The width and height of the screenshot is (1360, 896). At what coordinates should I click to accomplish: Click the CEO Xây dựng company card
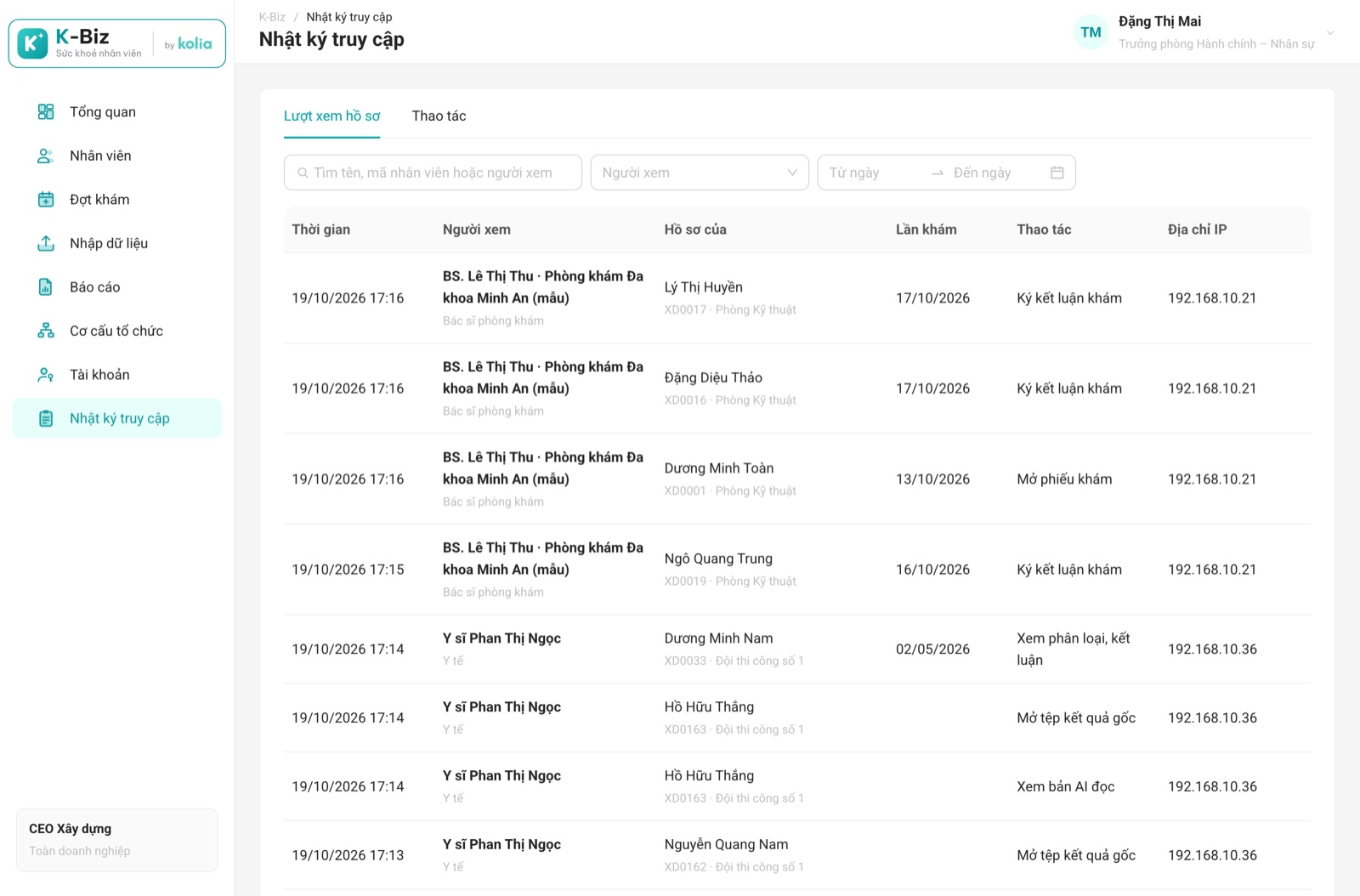click(117, 840)
